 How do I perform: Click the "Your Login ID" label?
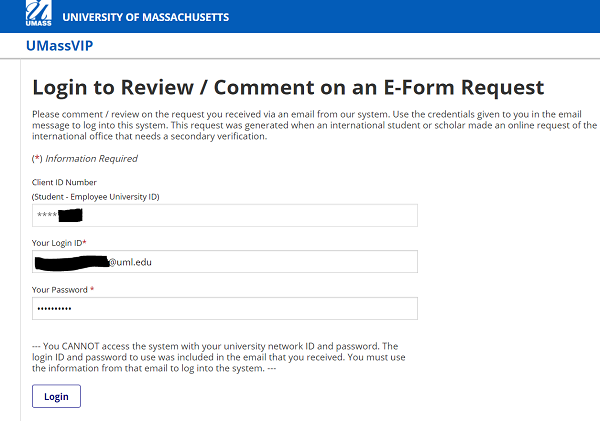60,243
